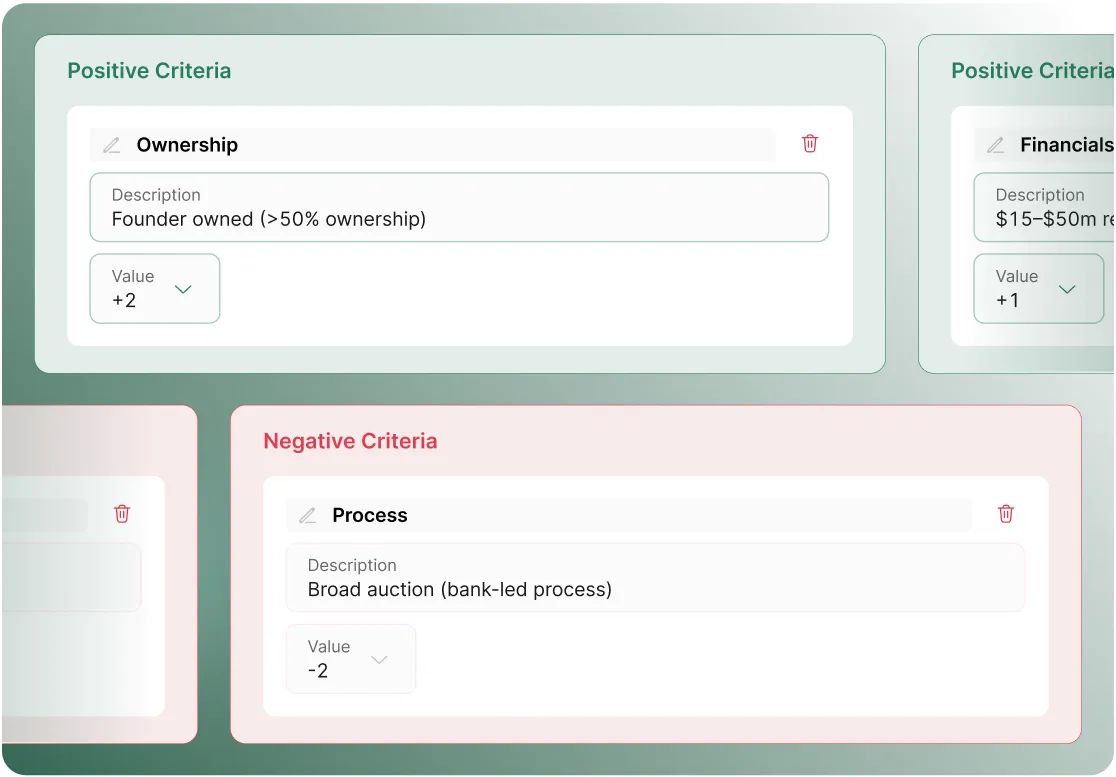The height and width of the screenshot is (777, 1116).
Task: Click the +2 value in Ownership card
Action: click(122, 300)
